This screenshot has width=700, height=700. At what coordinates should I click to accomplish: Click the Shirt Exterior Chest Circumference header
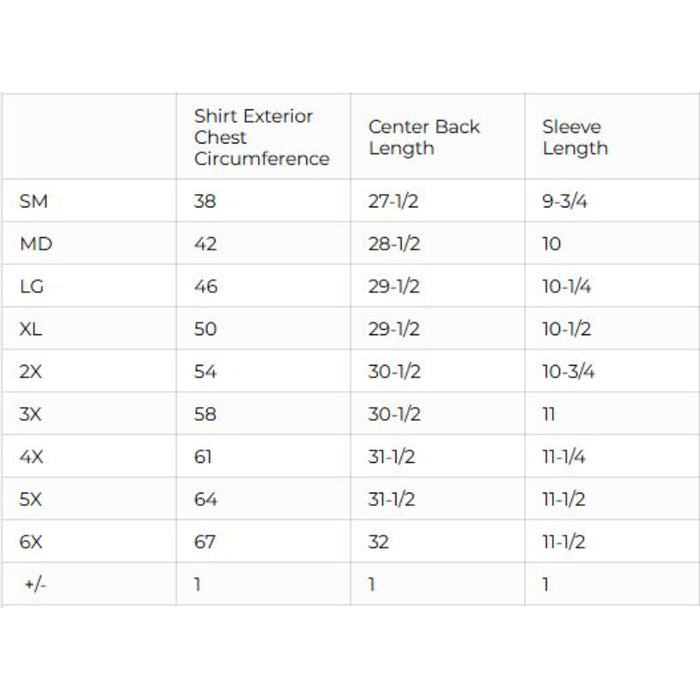coord(262,137)
